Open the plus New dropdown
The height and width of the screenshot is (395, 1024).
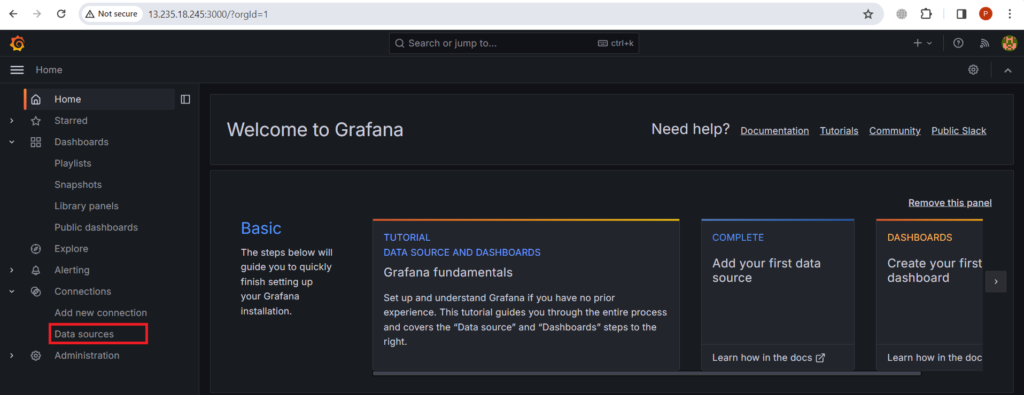(922, 43)
